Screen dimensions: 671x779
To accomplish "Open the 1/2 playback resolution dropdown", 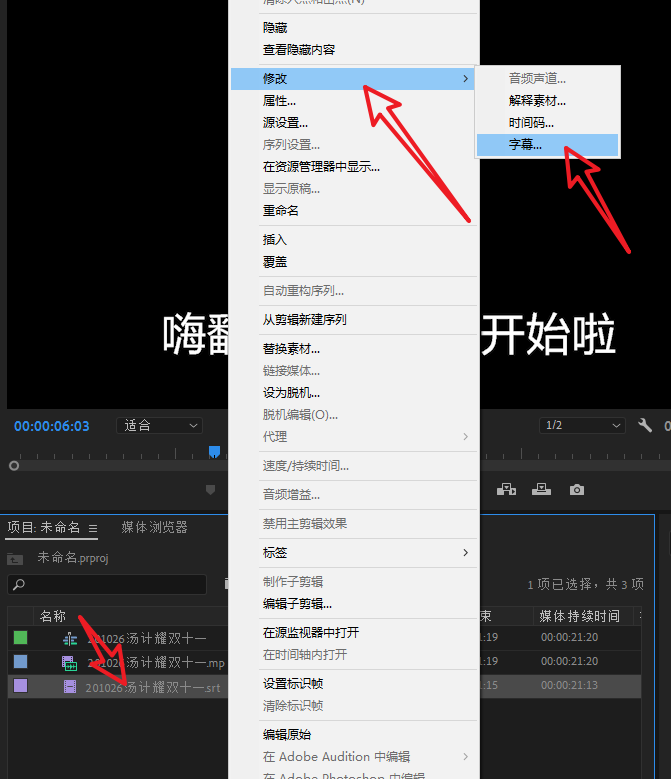I will 582,425.
